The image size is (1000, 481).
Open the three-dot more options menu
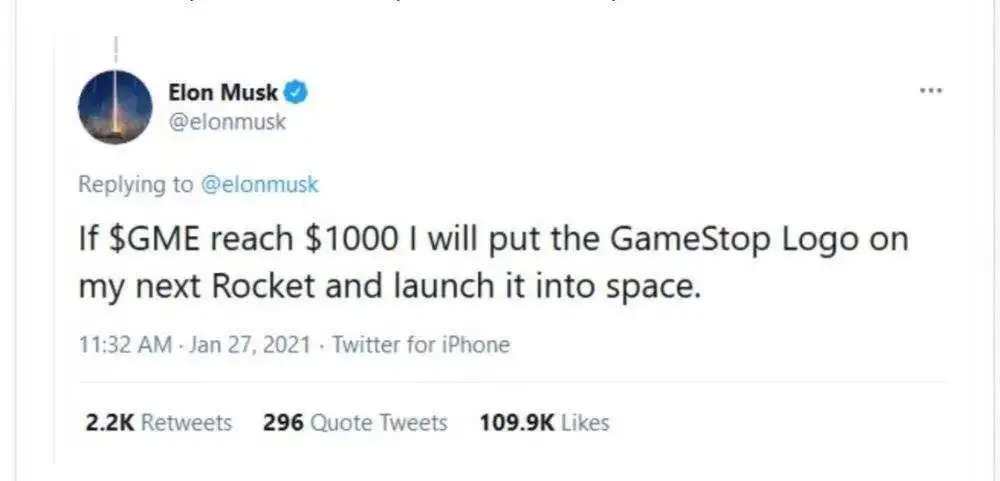(x=930, y=90)
